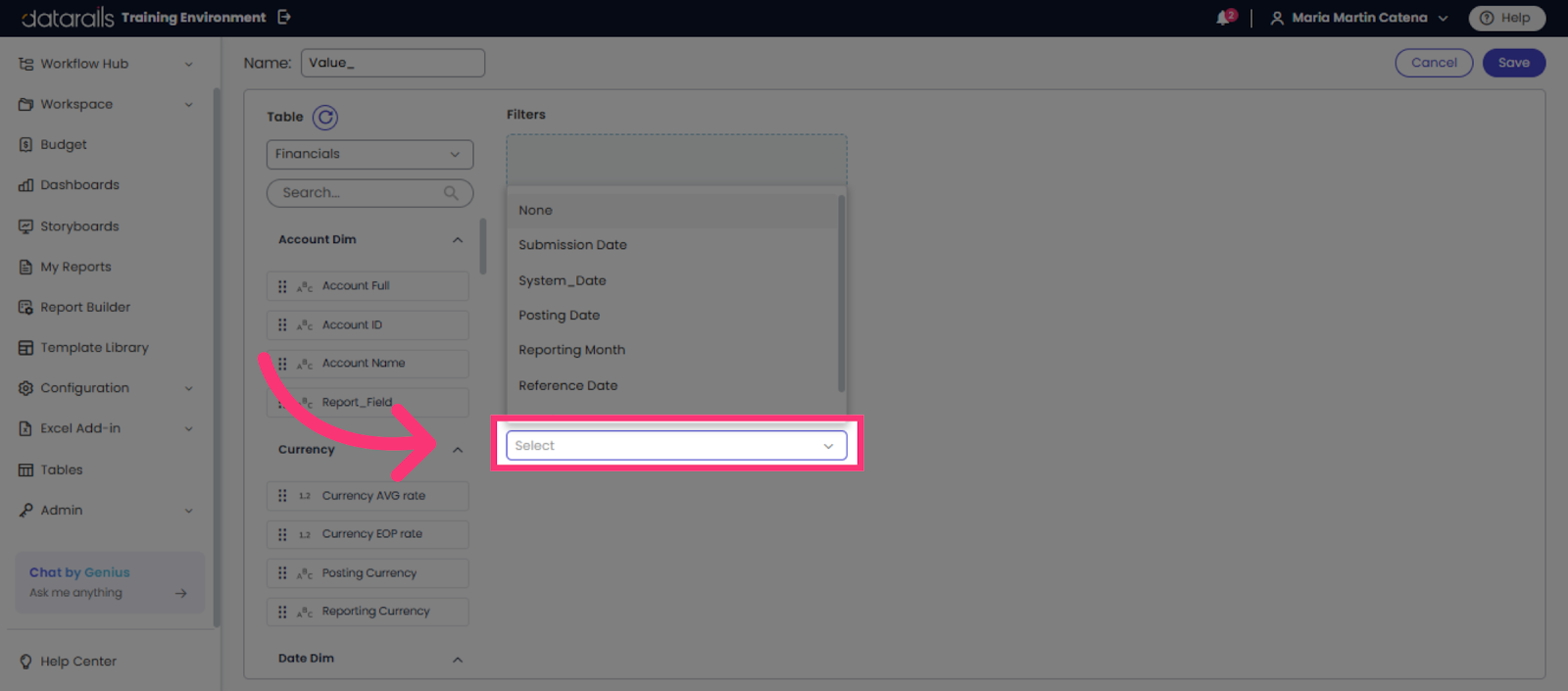Click the Dashboards chart icon

[25, 185]
